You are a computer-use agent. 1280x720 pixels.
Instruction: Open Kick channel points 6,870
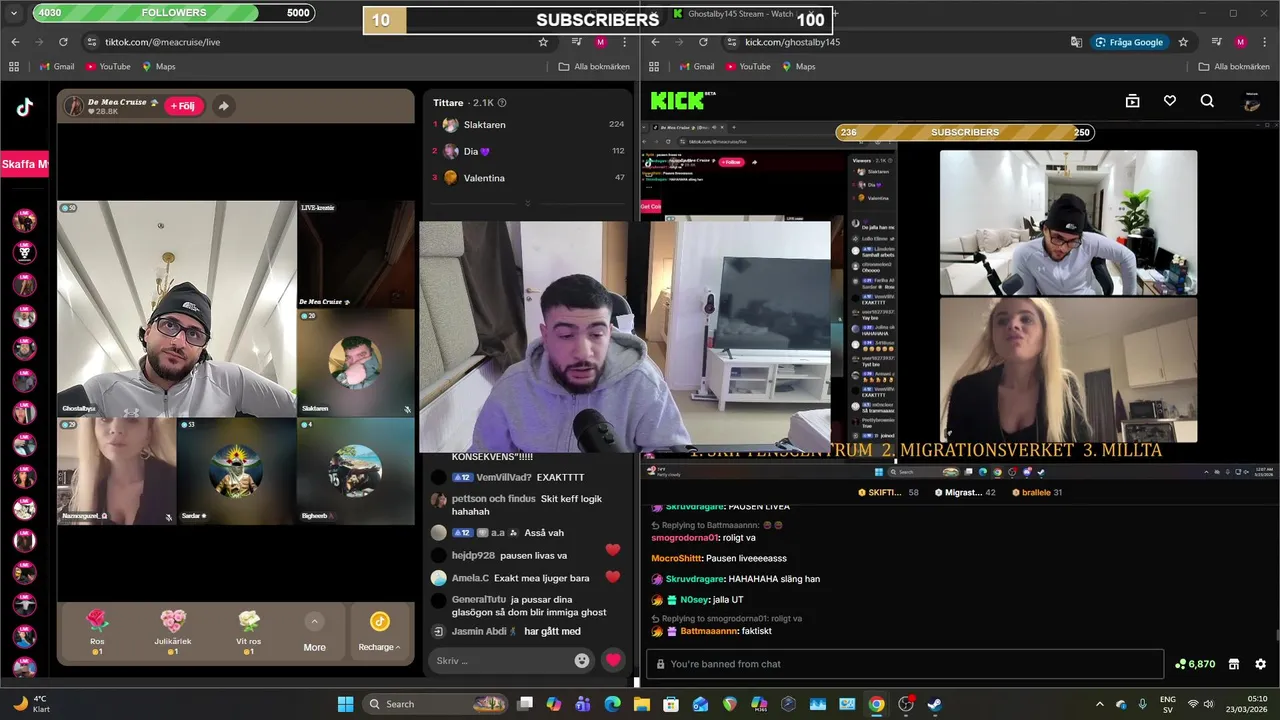1195,664
